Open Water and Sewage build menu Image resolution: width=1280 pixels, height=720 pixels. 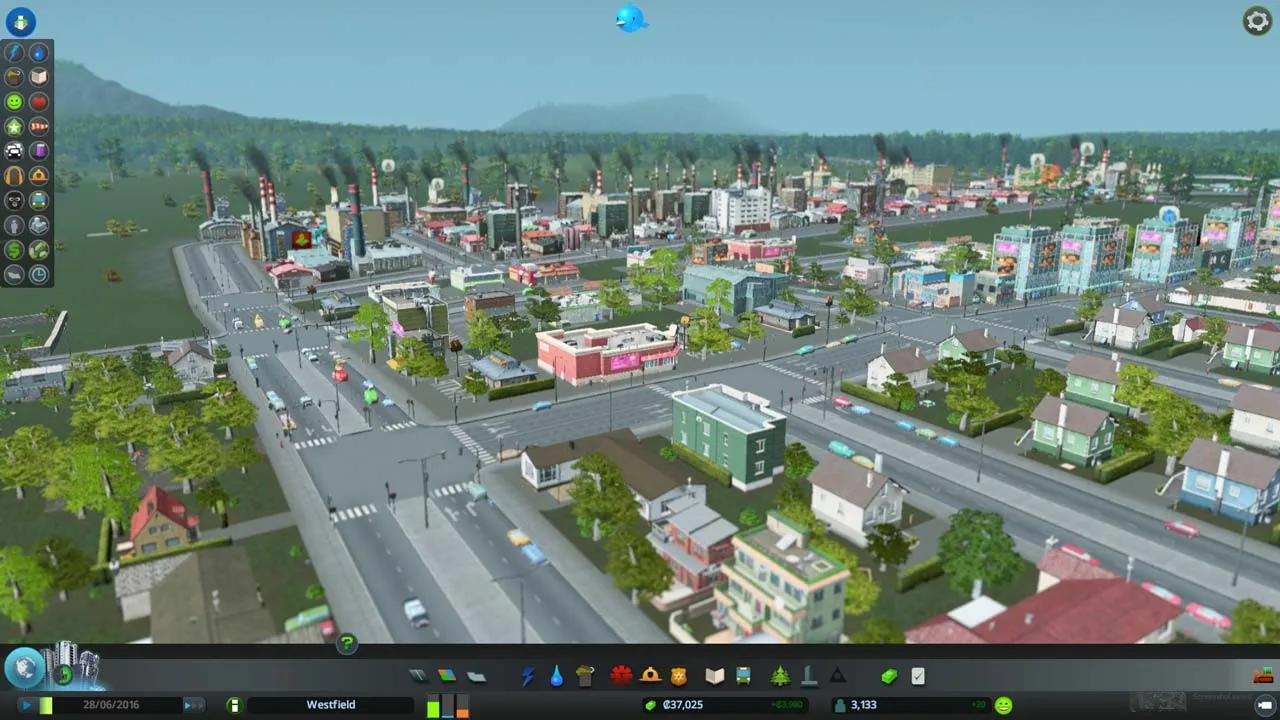click(x=556, y=676)
